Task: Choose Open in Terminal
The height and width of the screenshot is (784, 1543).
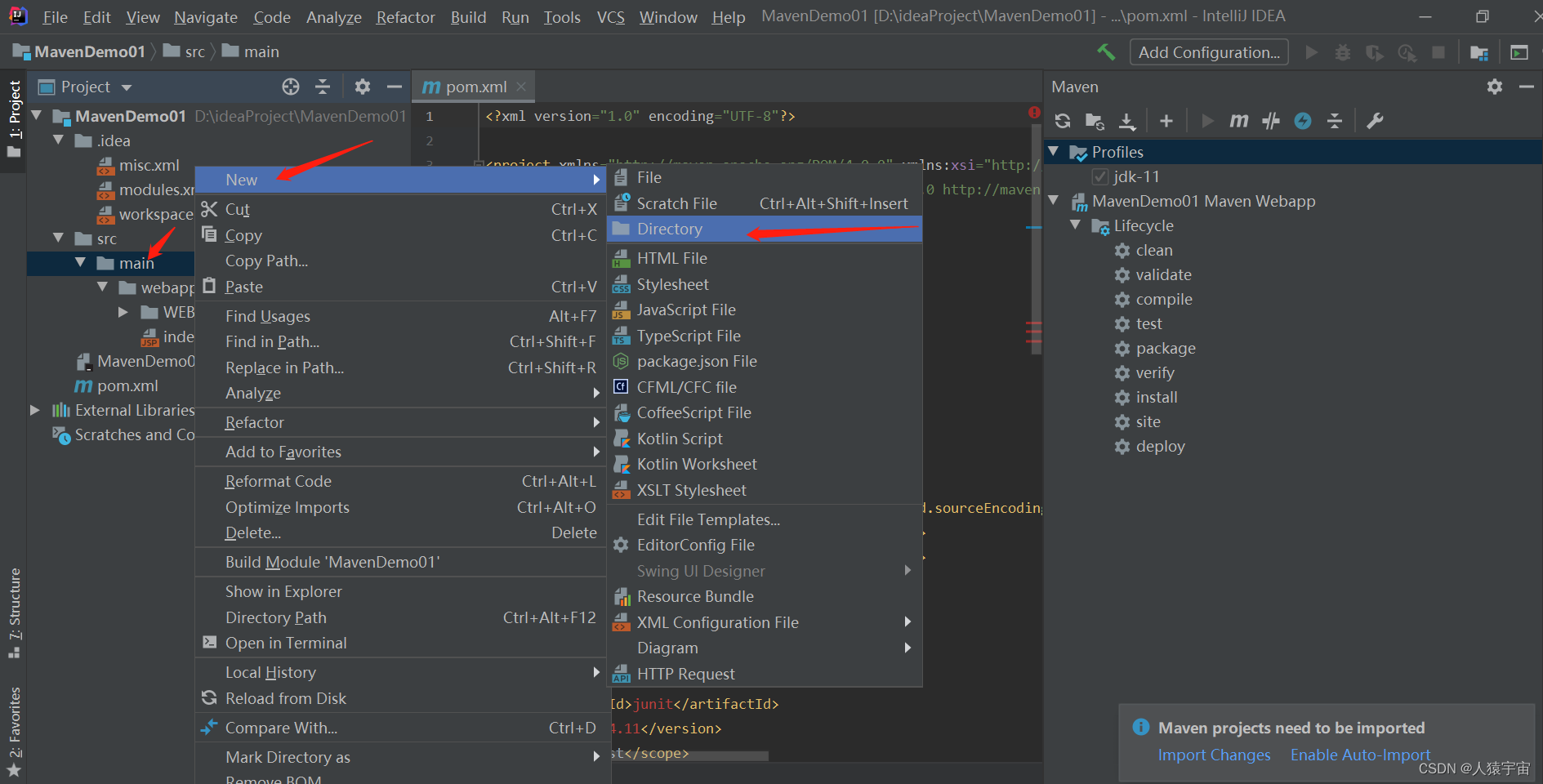Action: [x=400, y=644]
